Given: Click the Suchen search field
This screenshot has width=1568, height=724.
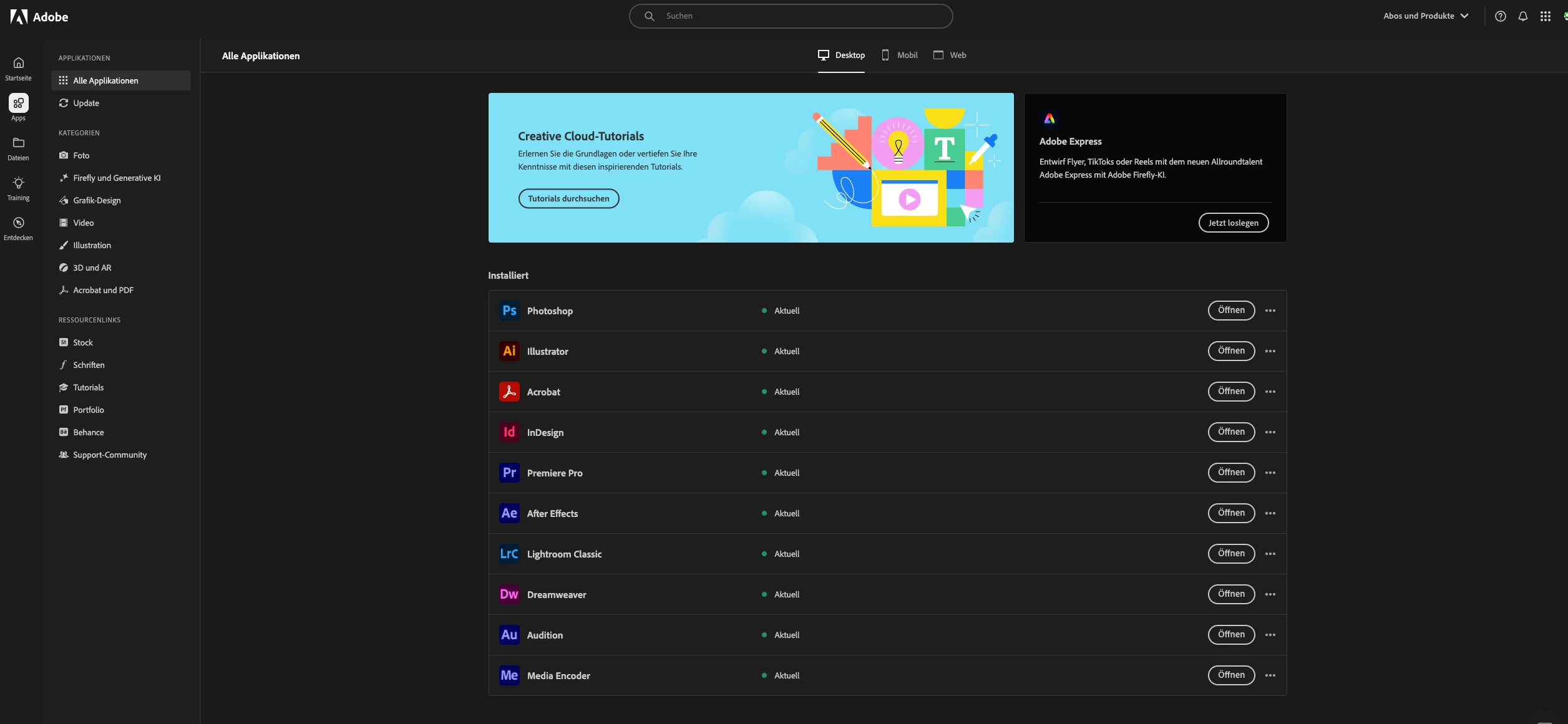Looking at the screenshot, I should point(791,16).
